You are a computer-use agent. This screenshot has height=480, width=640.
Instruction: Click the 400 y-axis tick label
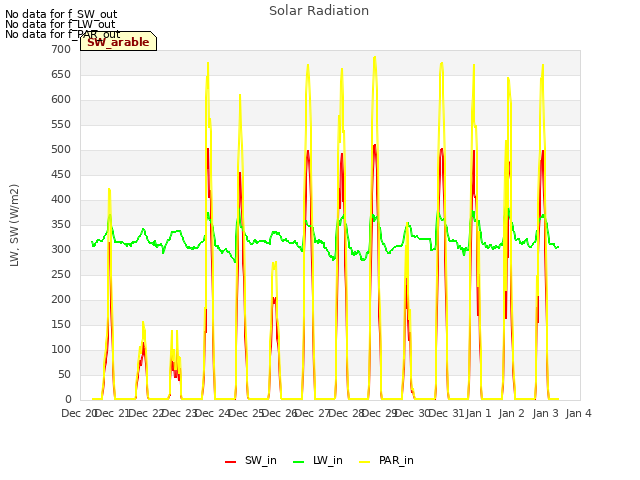point(61,200)
